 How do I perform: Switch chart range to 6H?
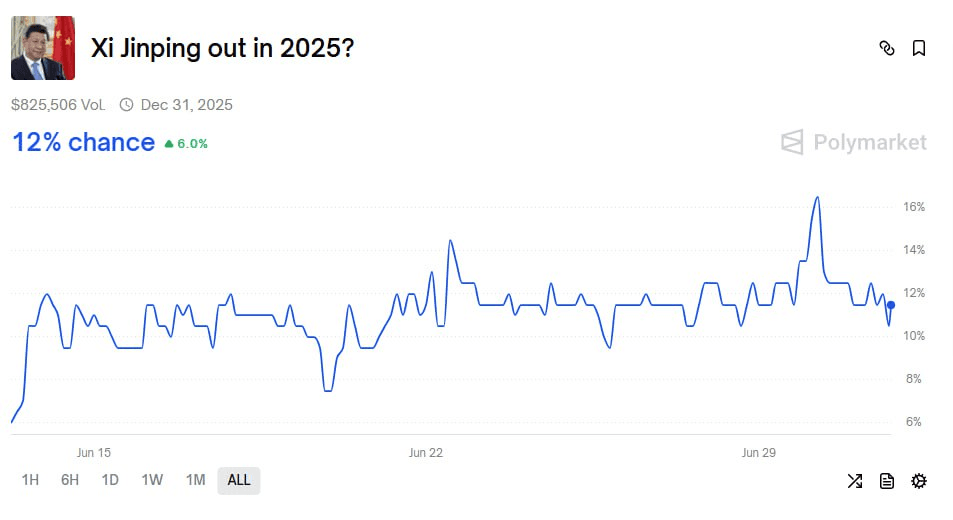tap(70, 481)
